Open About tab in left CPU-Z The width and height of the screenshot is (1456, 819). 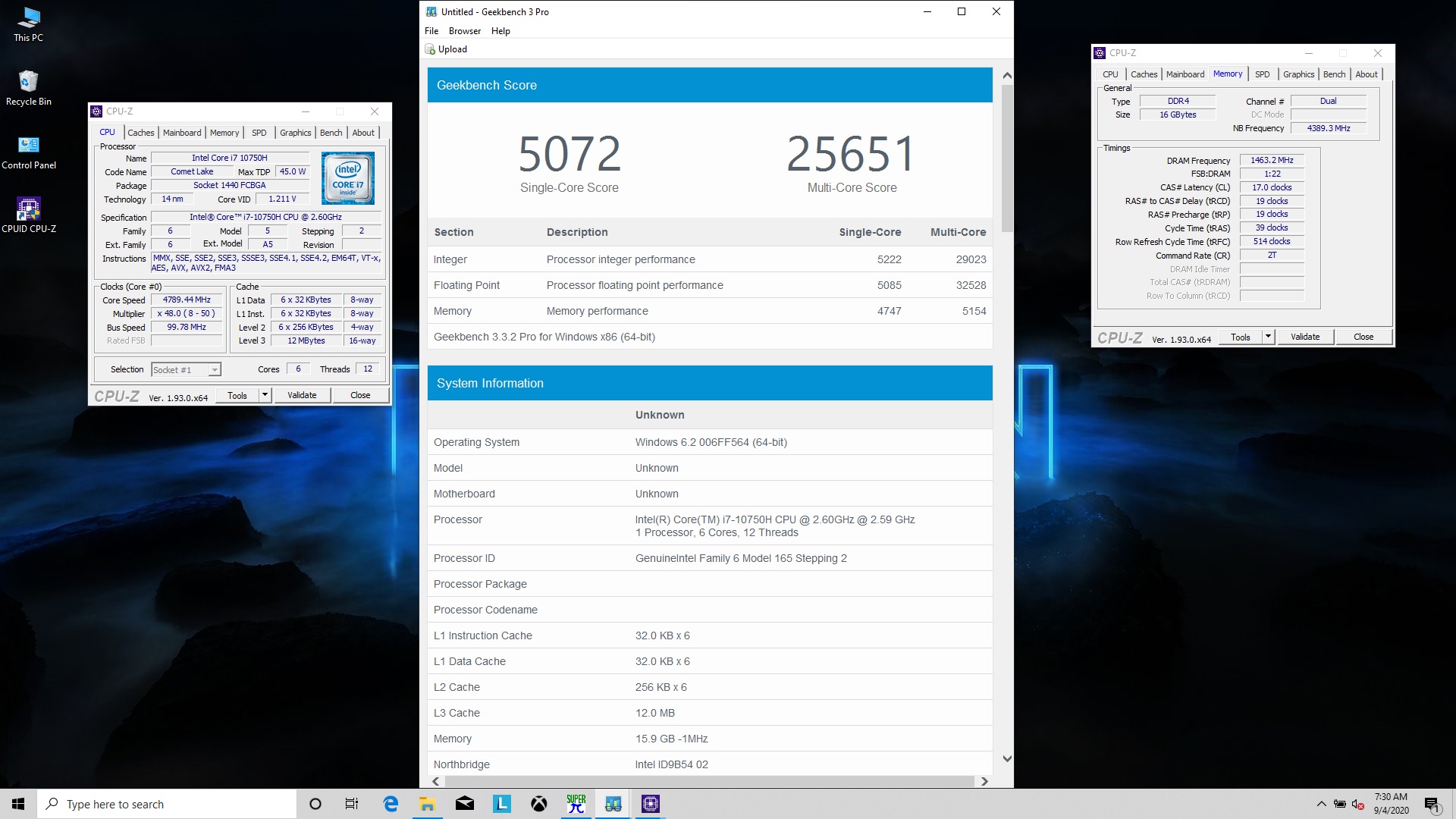pos(363,133)
